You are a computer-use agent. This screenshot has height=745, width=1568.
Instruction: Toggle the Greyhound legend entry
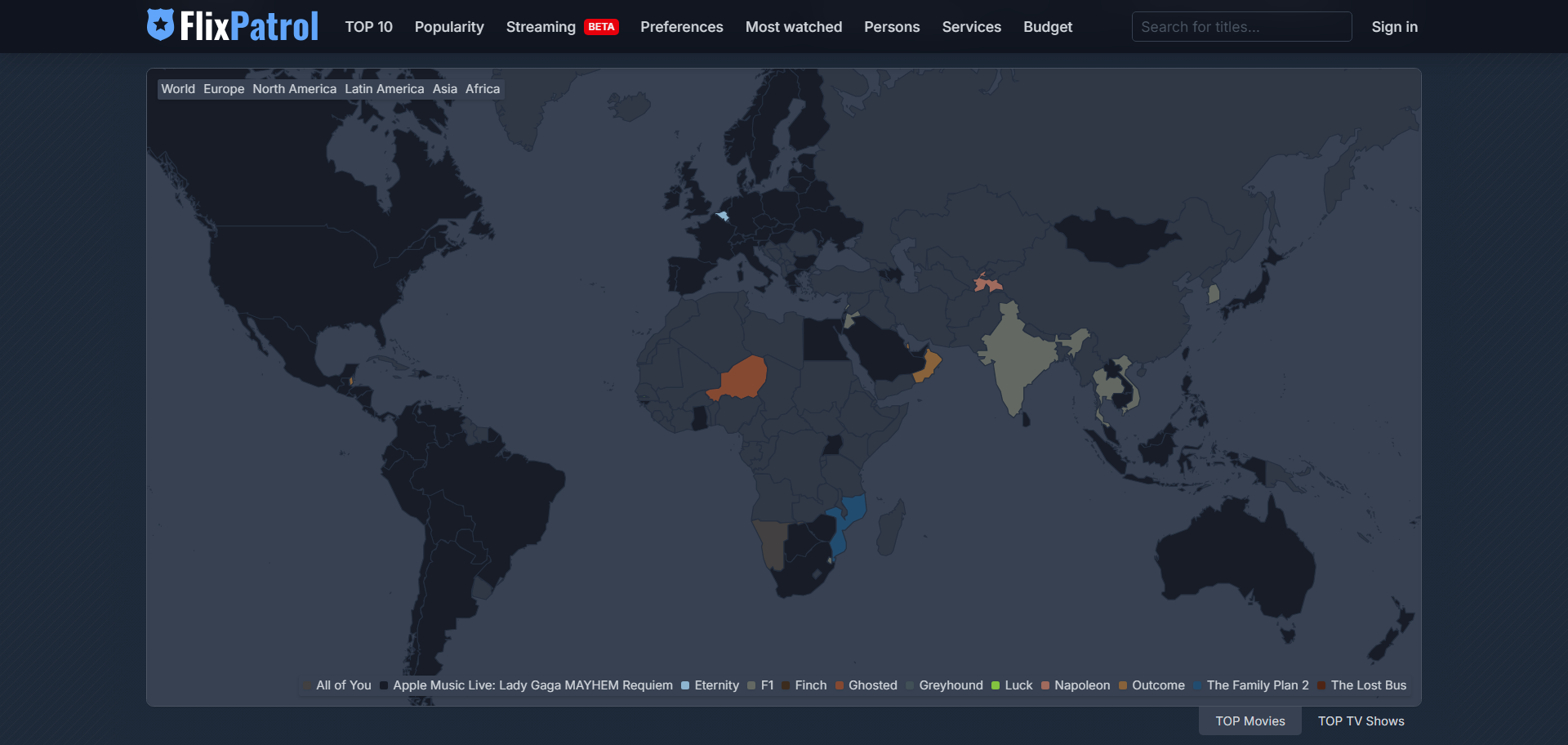click(944, 685)
